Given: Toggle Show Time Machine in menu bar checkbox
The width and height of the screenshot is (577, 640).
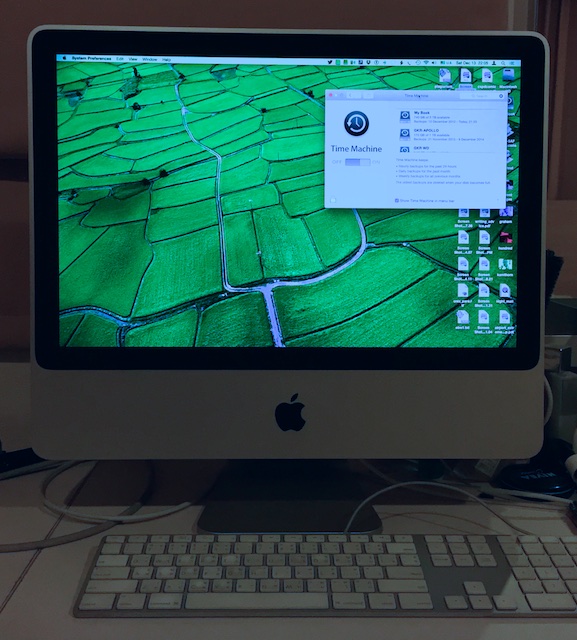Looking at the screenshot, I should 397,200.
